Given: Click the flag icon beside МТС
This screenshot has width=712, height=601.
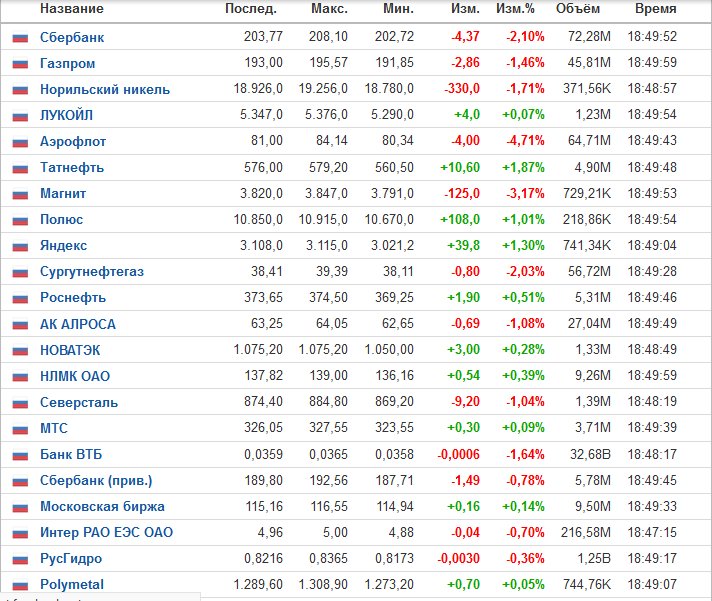Looking at the screenshot, I should pos(20,429).
